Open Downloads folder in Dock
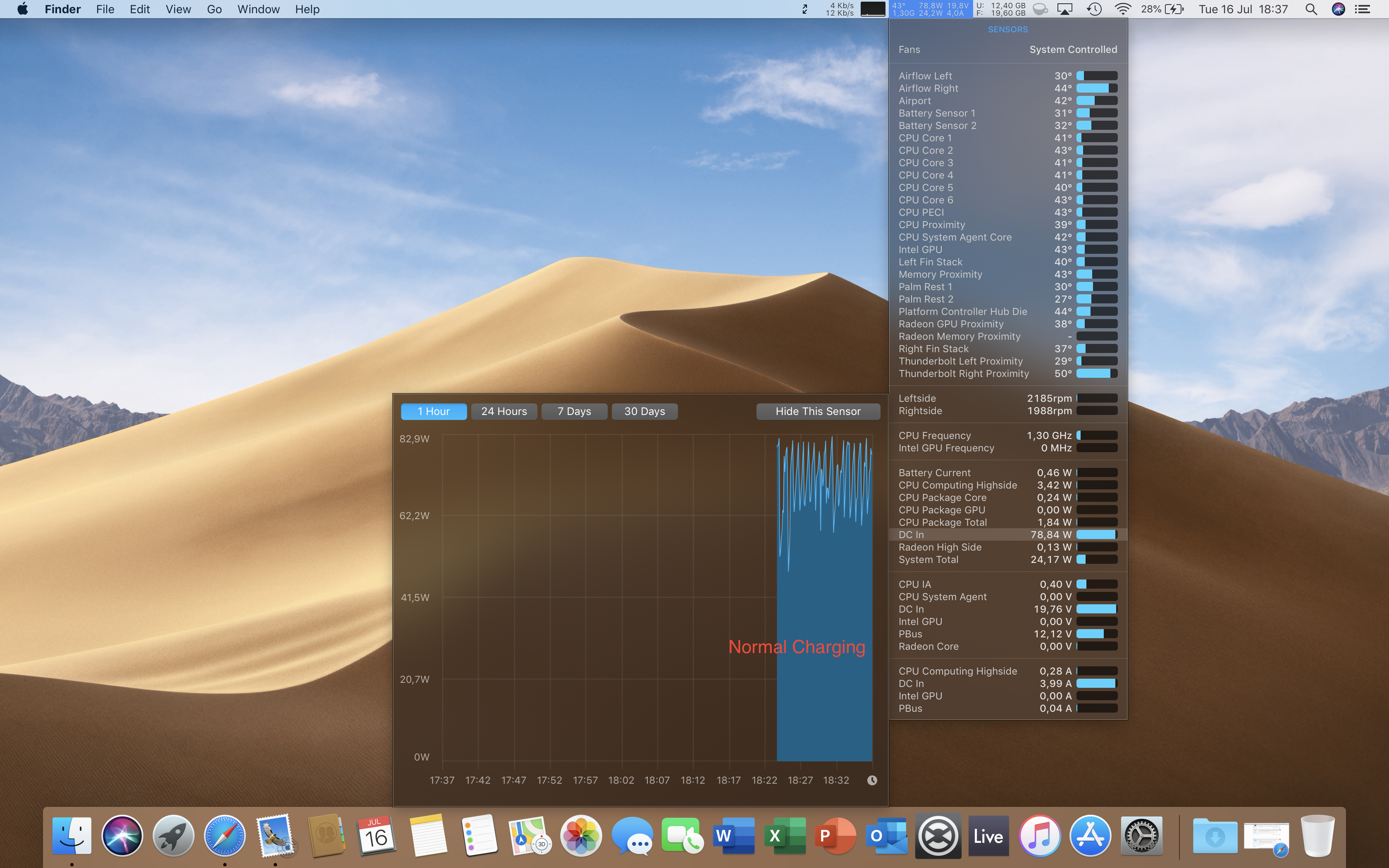The image size is (1389, 868). (1215, 835)
